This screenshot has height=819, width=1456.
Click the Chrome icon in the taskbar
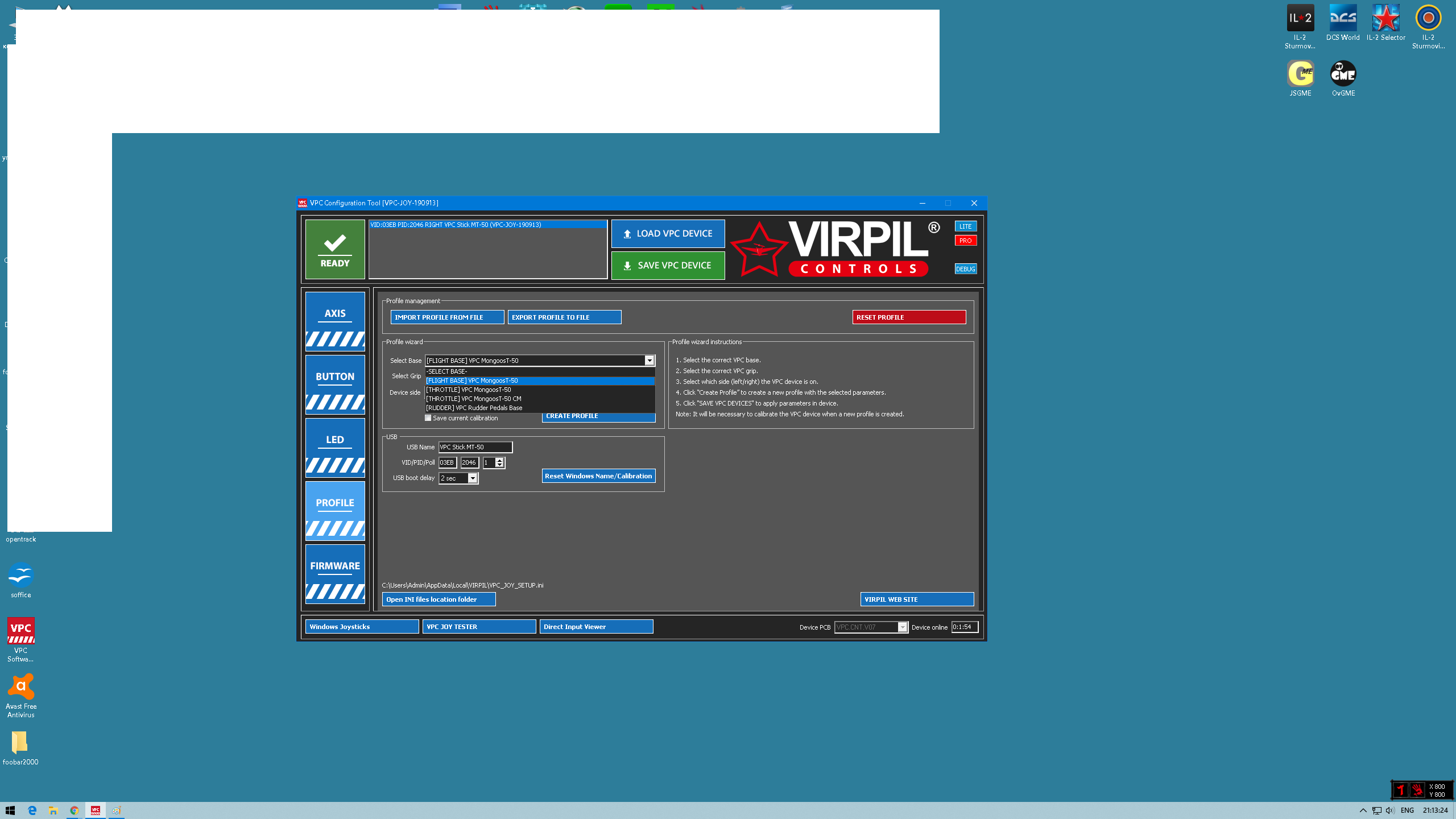(74, 810)
